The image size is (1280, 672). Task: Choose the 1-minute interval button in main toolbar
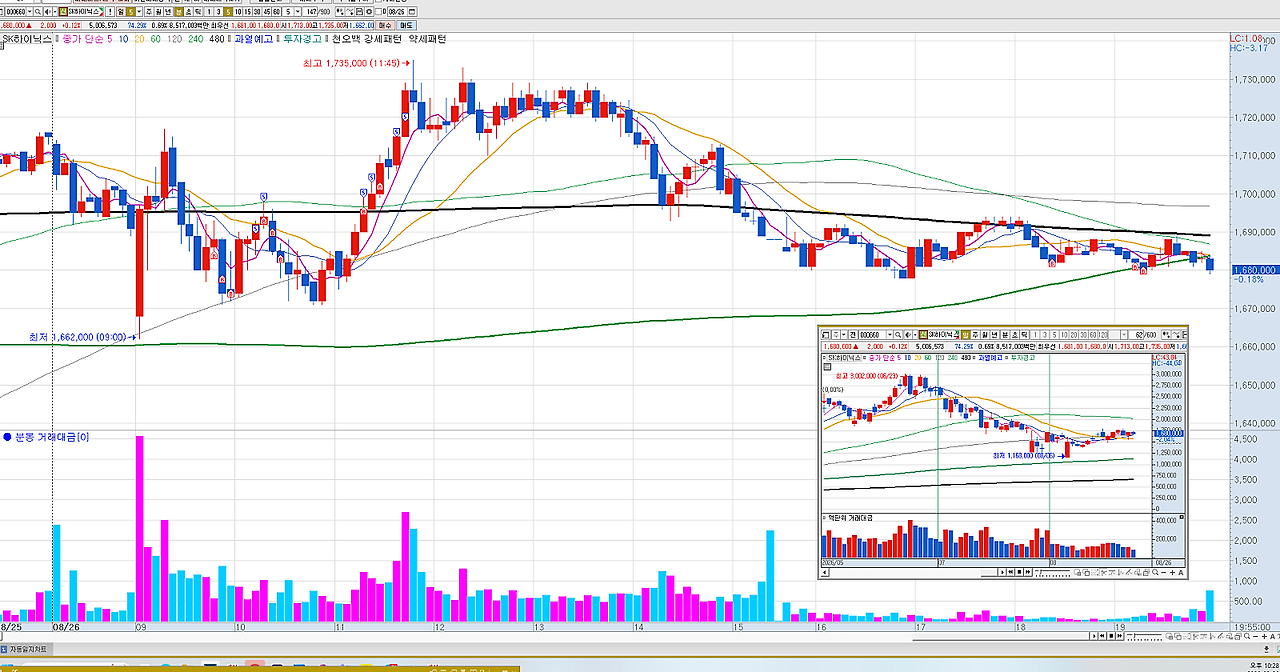[209, 12]
